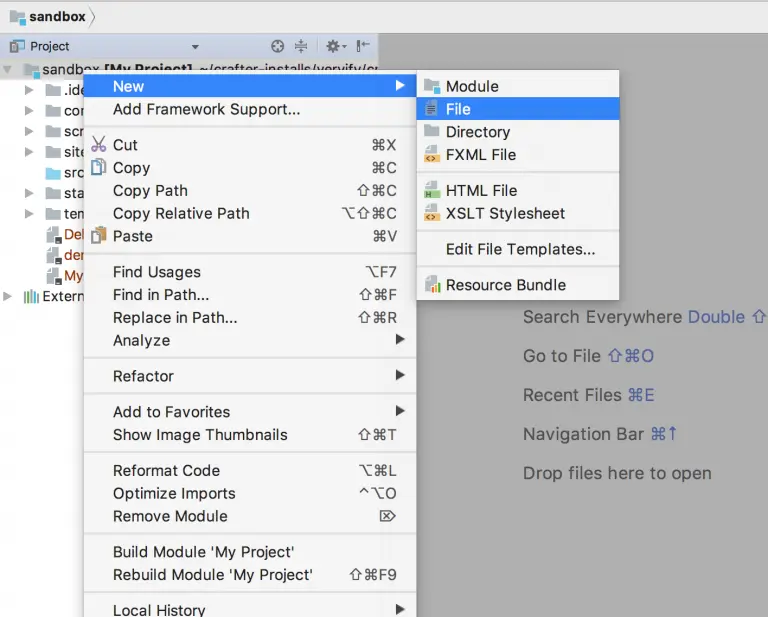Click the collapse all icon in Project panel
Screen dimensions: 768x617
(301, 46)
